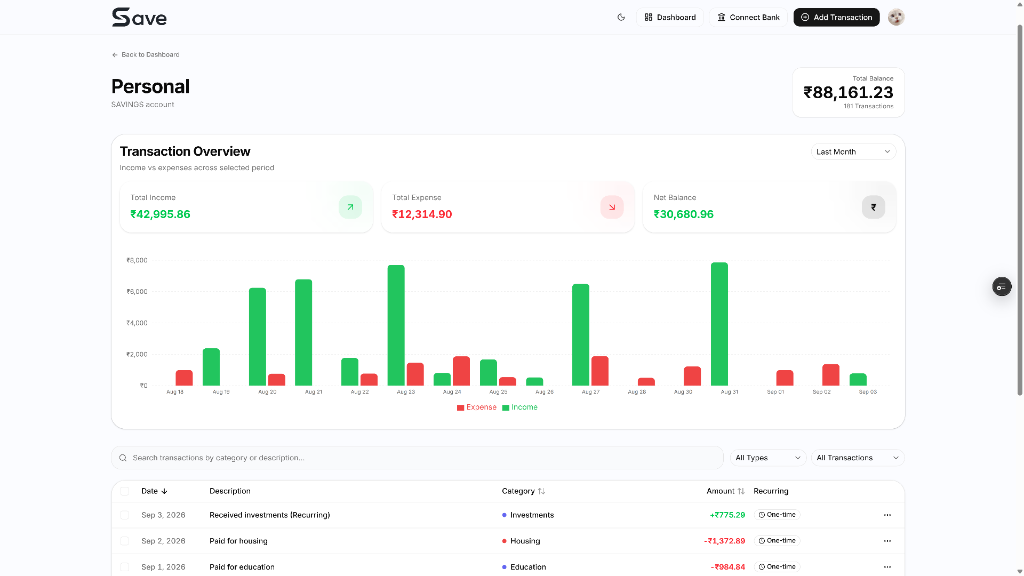Click the Aug 23 income bar
The image size is (1024, 576).
tap(396, 325)
